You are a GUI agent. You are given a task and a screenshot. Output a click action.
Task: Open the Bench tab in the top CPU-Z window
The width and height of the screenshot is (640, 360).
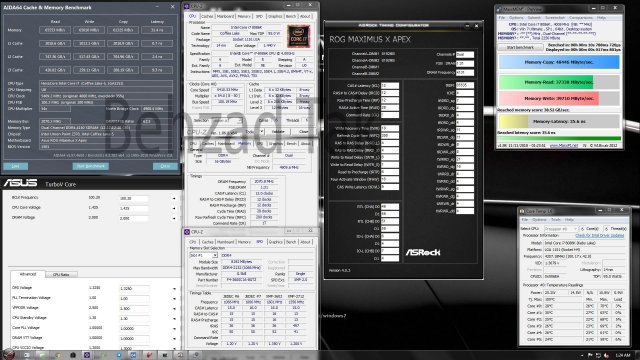click(291, 16)
